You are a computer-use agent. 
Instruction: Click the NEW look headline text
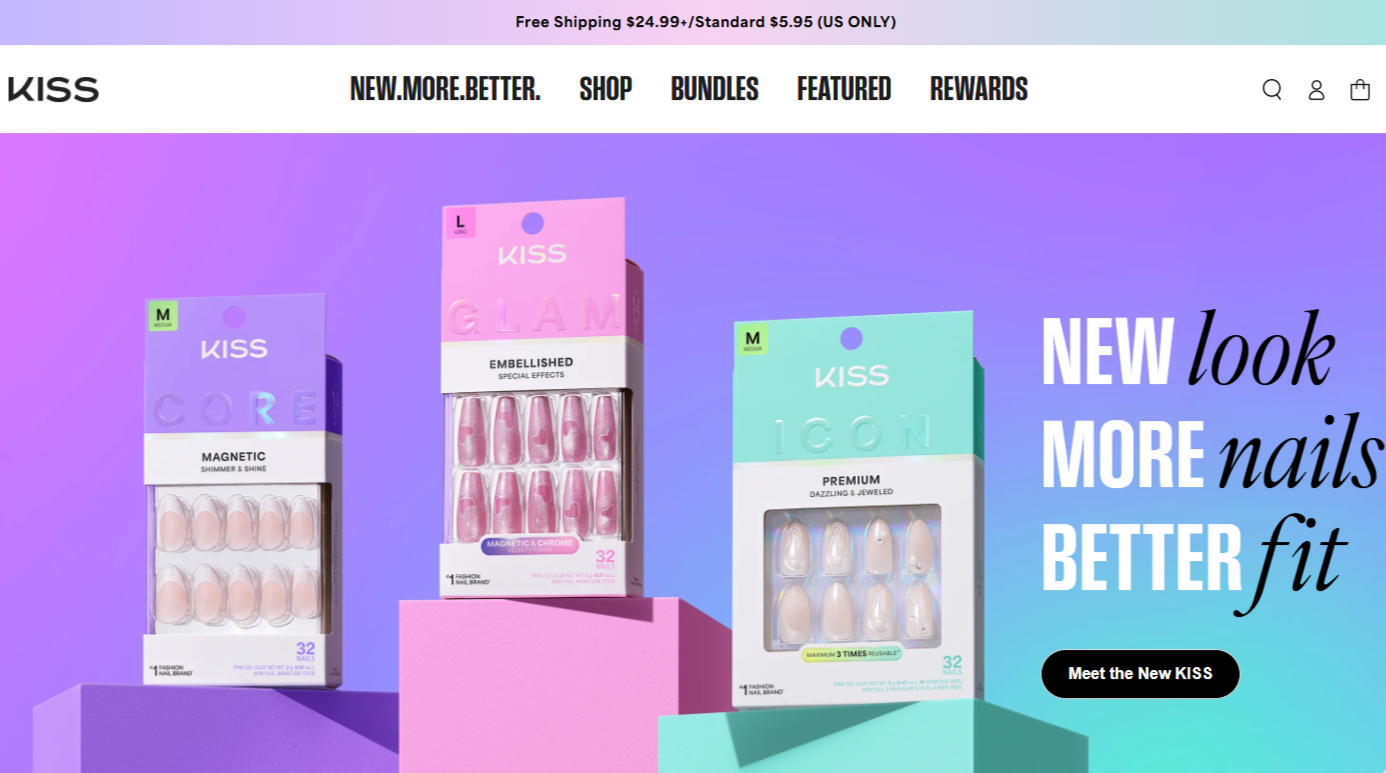coord(1188,350)
